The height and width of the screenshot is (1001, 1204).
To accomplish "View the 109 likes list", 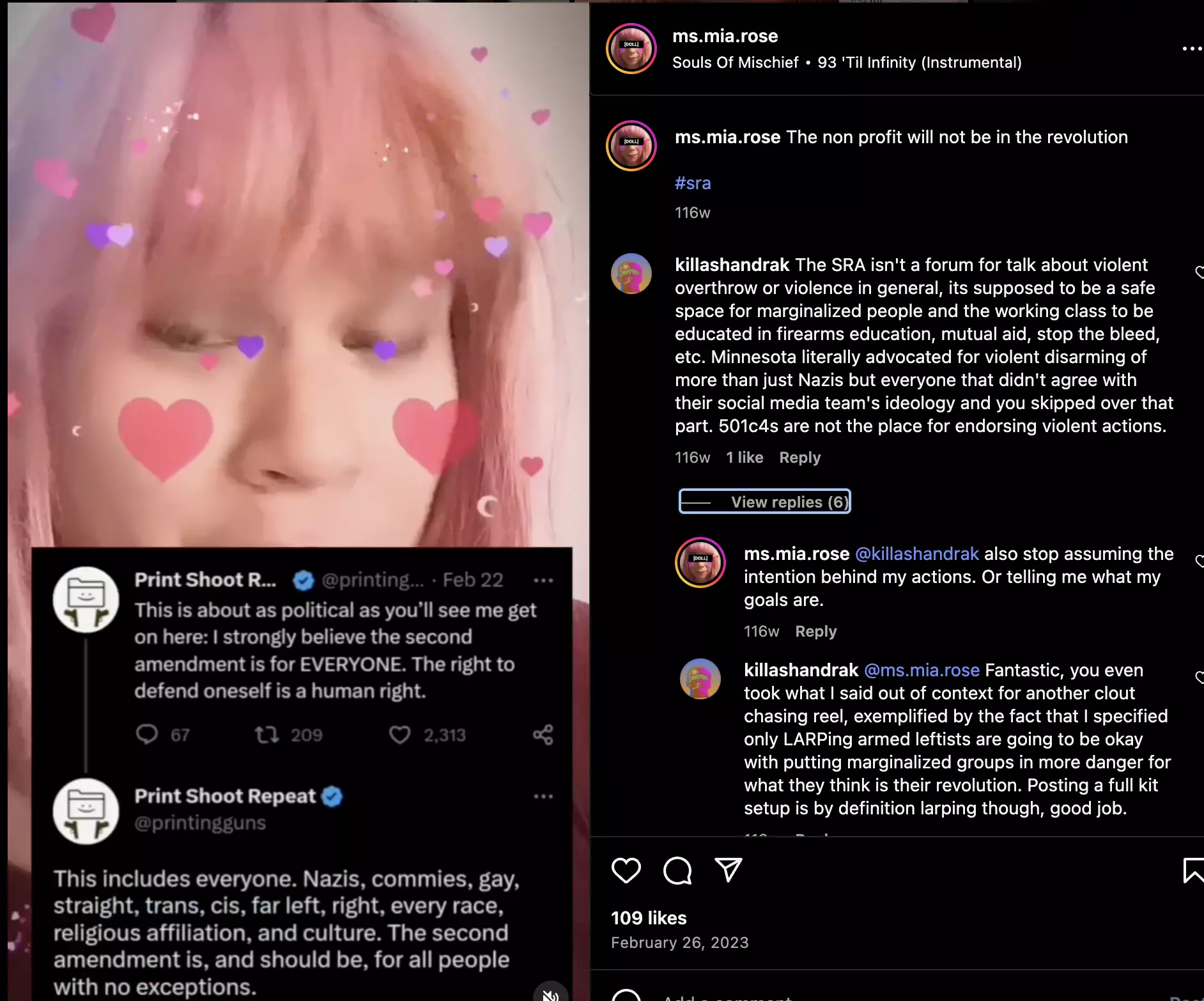I will 649,918.
